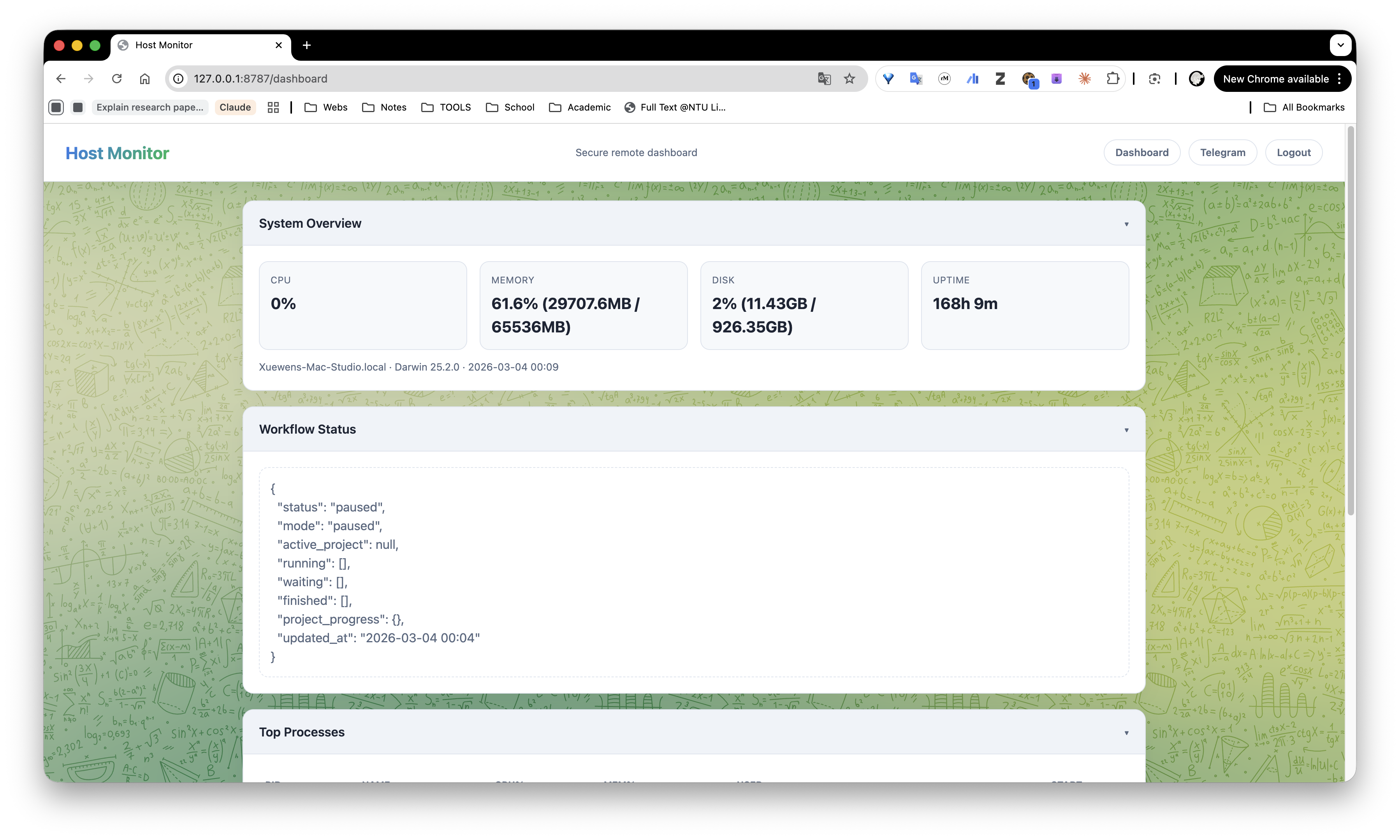The width and height of the screenshot is (1400, 840).
Task: Open the blue funnel extension
Action: click(888, 79)
